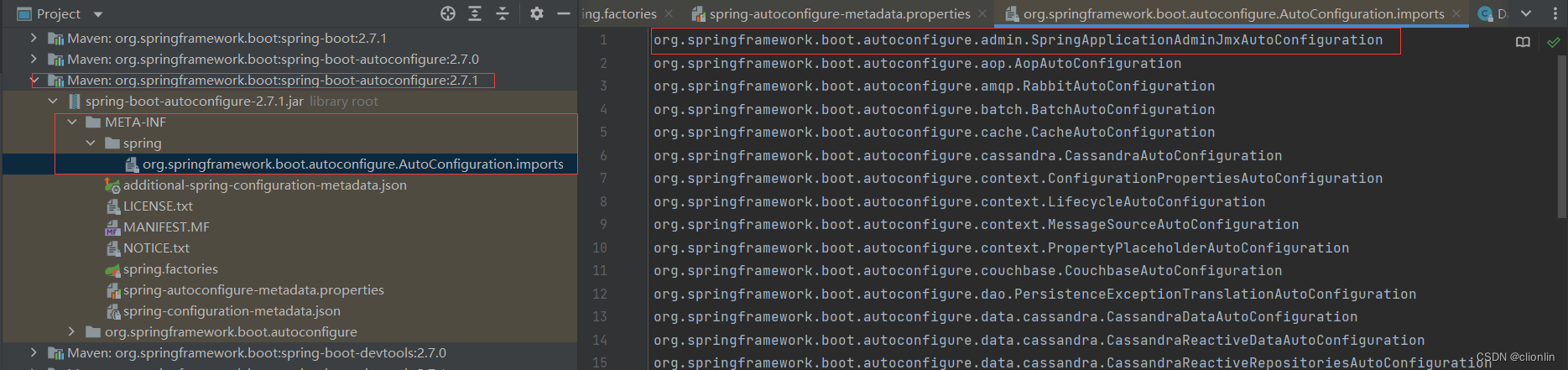Click the green inspections checkmark
Viewport: 1568px width, 370px height.
point(1554,42)
